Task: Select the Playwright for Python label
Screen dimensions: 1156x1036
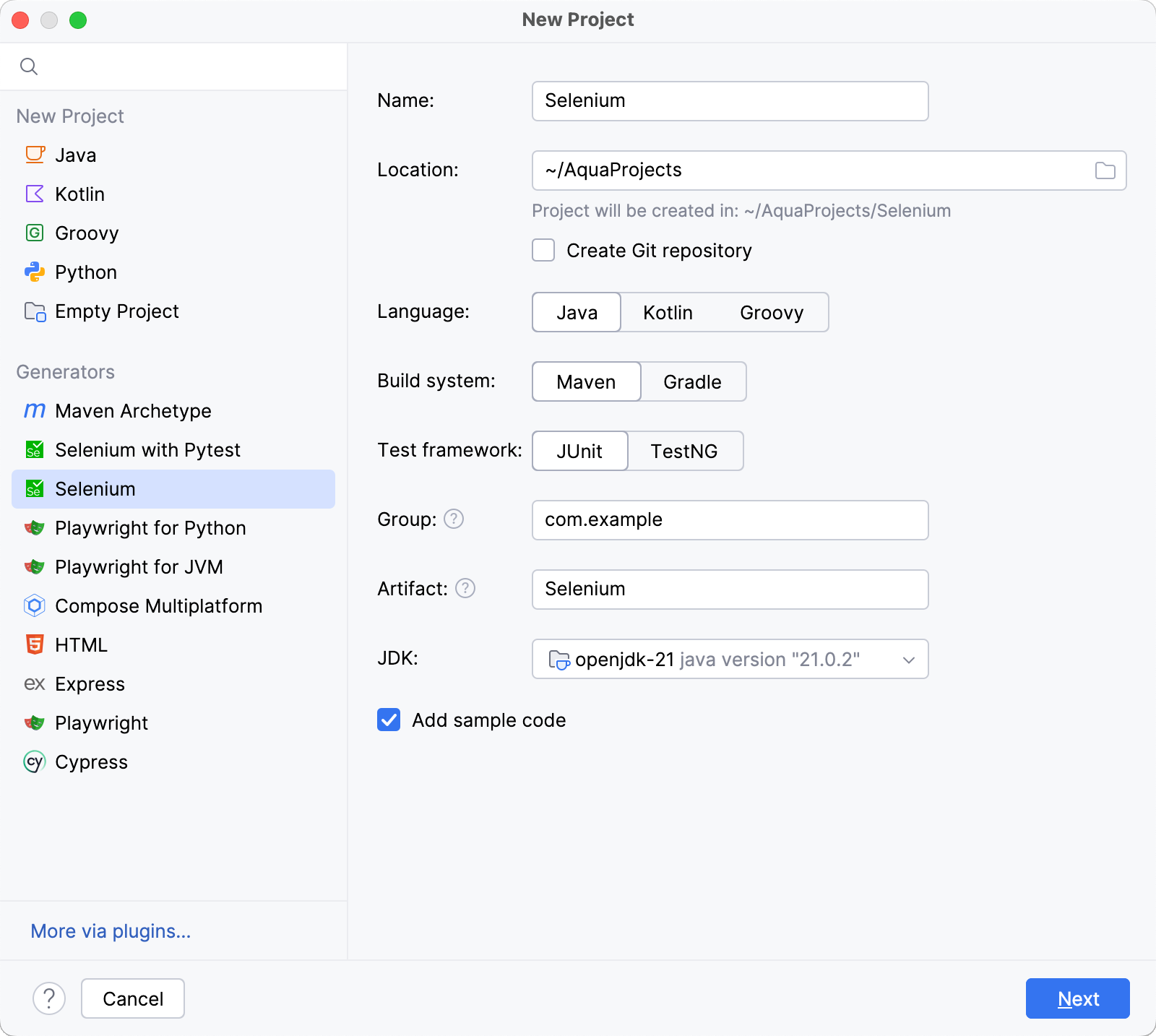Action: coord(150,528)
